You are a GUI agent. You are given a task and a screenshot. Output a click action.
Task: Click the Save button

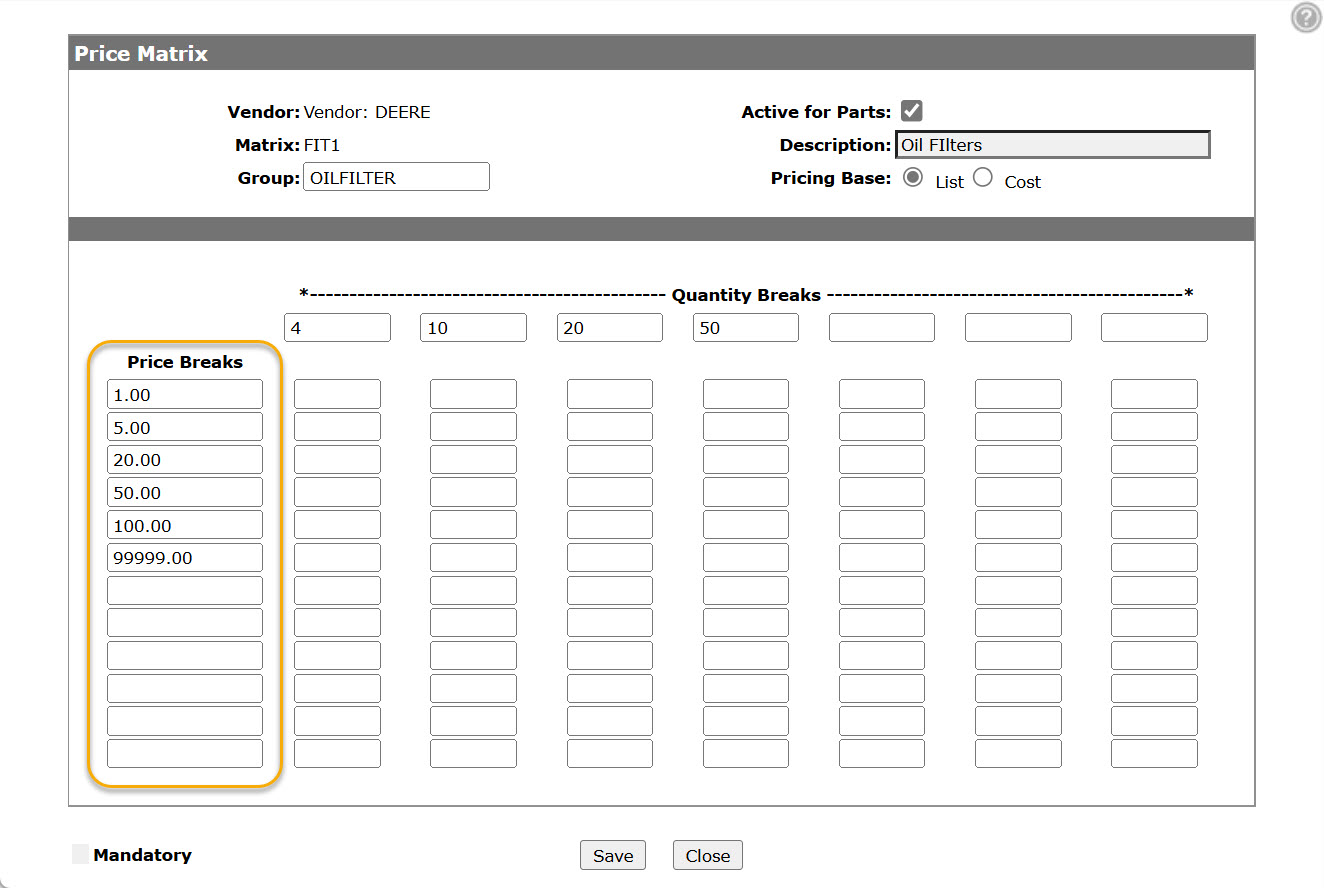tap(613, 855)
